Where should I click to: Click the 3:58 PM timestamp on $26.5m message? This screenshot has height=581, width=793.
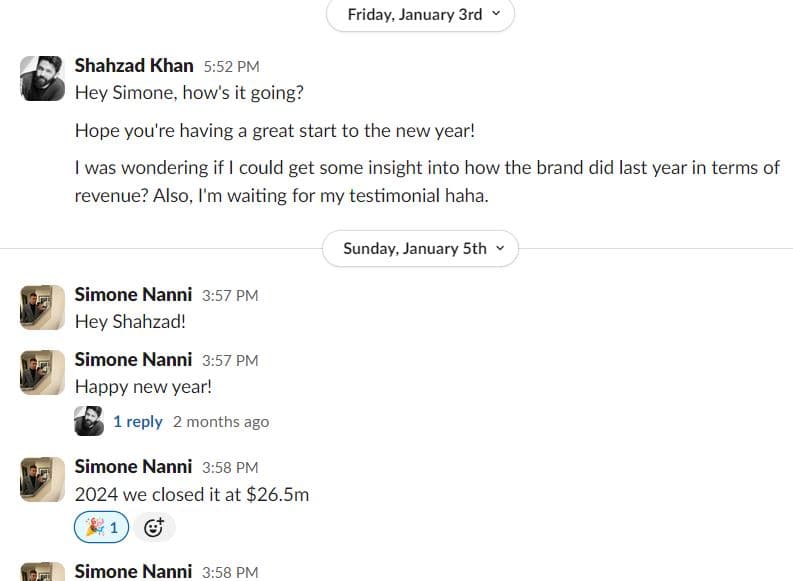click(230, 467)
